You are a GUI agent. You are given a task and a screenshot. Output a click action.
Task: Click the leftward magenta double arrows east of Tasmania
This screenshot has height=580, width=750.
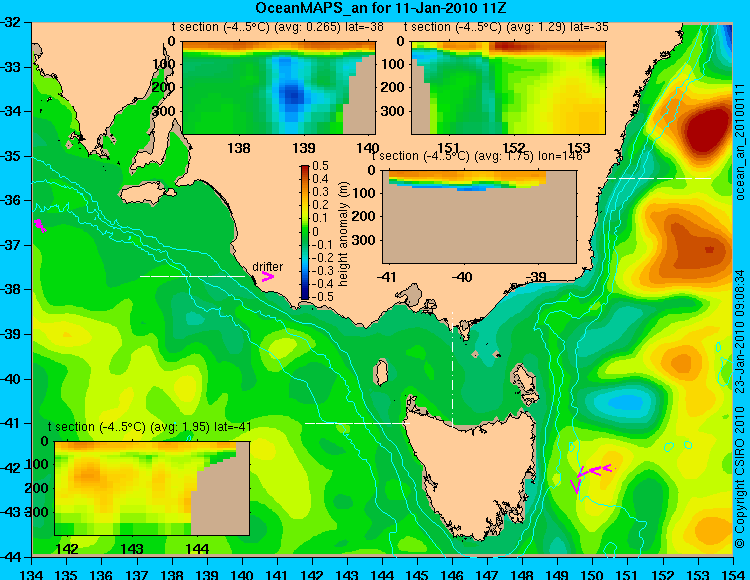pyautogui.click(x=596, y=470)
